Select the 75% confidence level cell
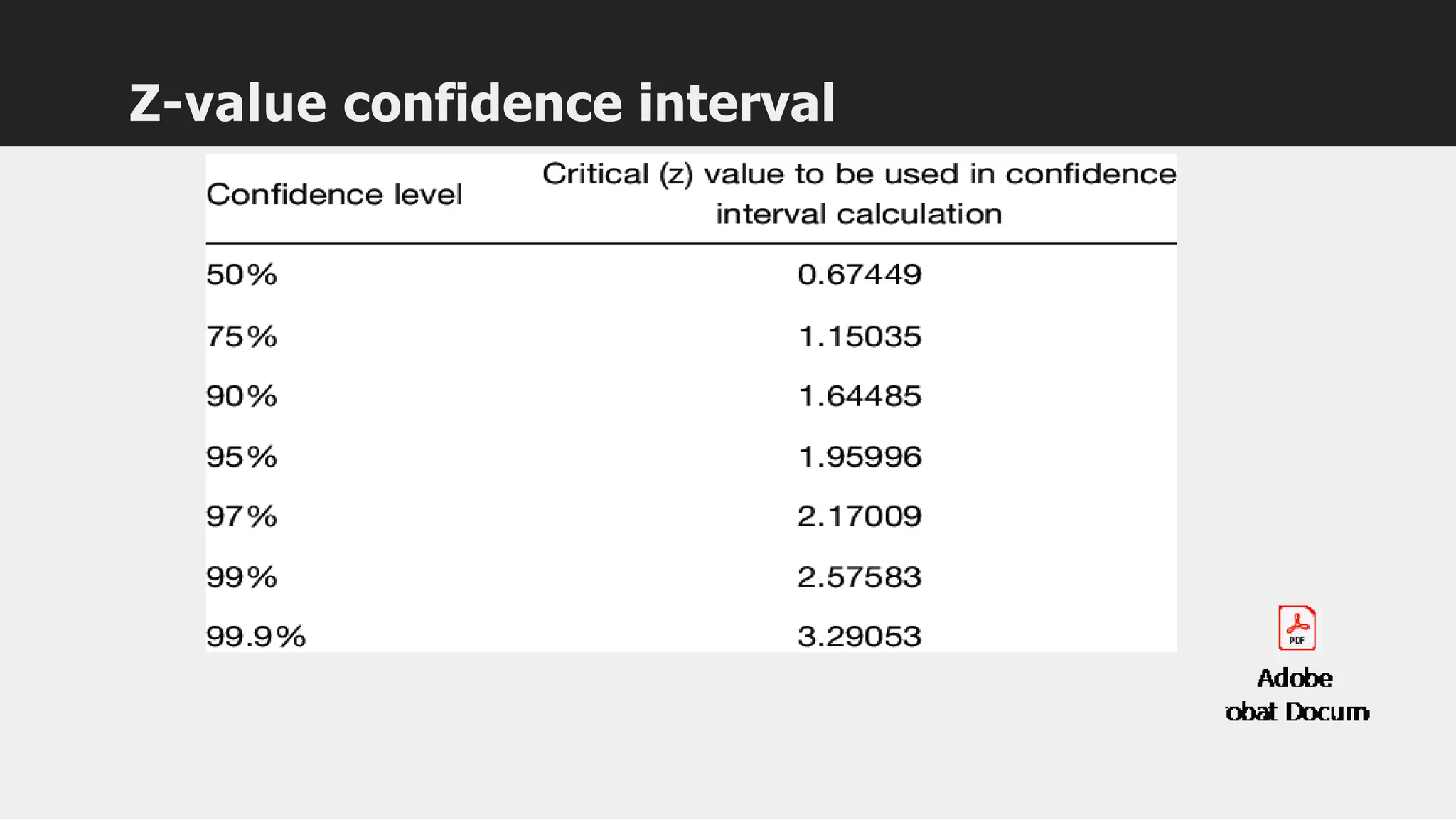Image resolution: width=1456 pixels, height=820 pixels. coord(242,336)
